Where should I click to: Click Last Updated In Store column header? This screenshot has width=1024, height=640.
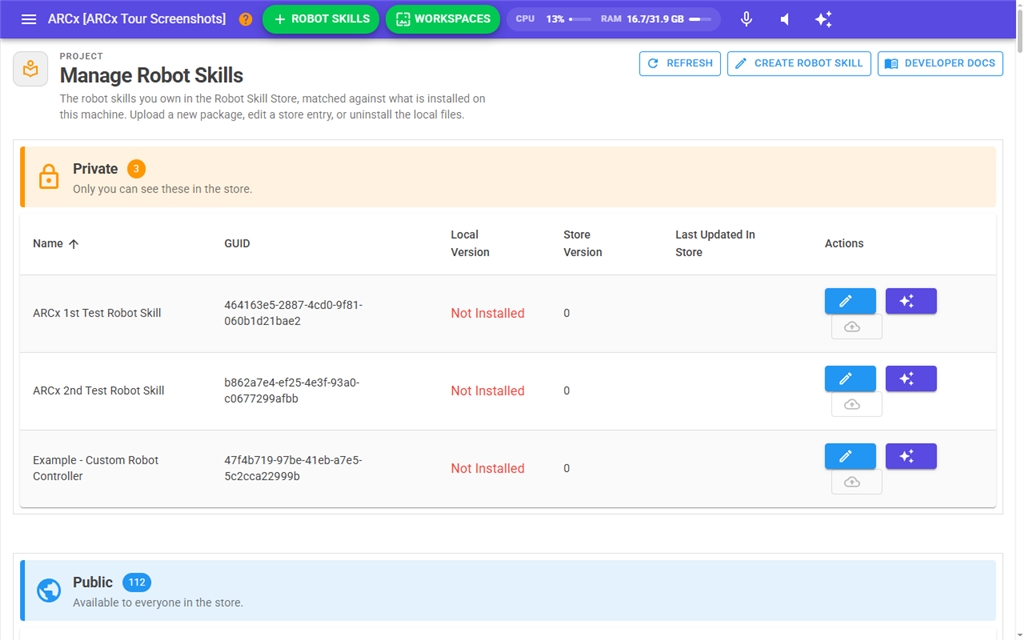coord(715,243)
